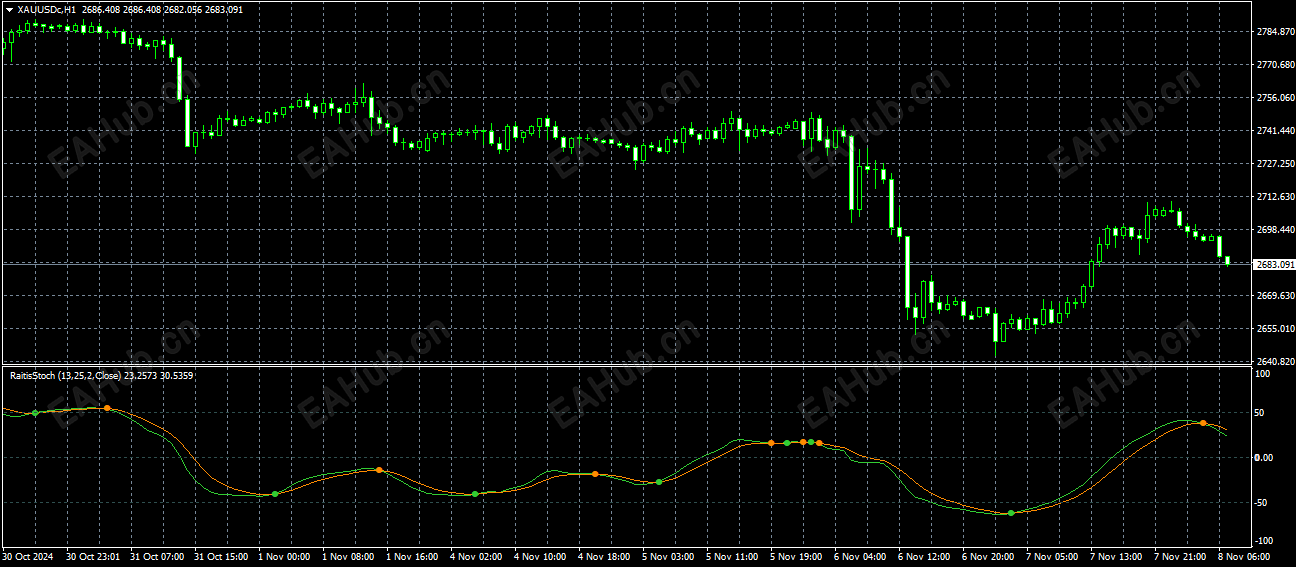The height and width of the screenshot is (567, 1296).
Task: Click the XAUUSDc,H1 chart title
Action: click(x=47, y=9)
